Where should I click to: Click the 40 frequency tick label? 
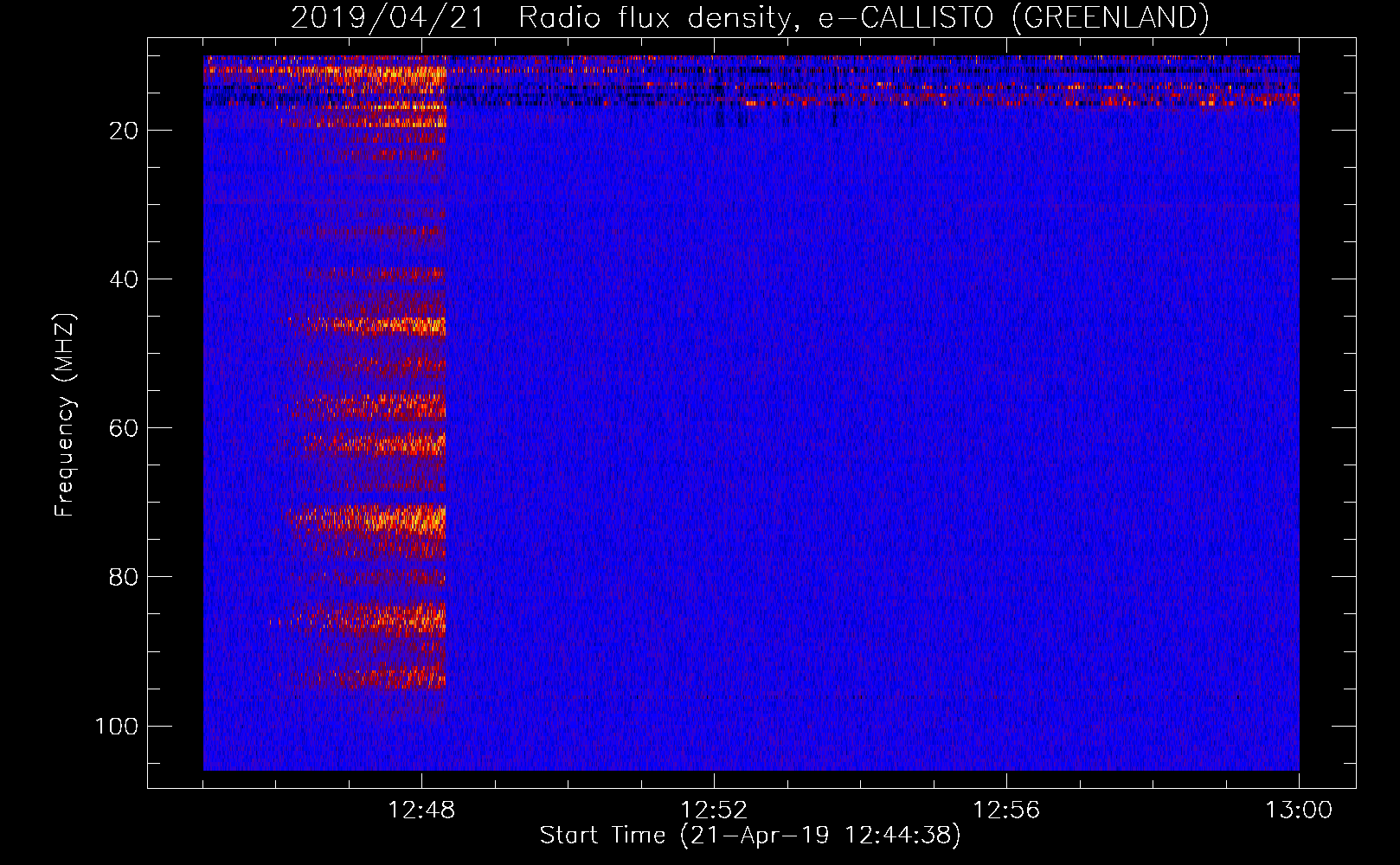[x=124, y=279]
